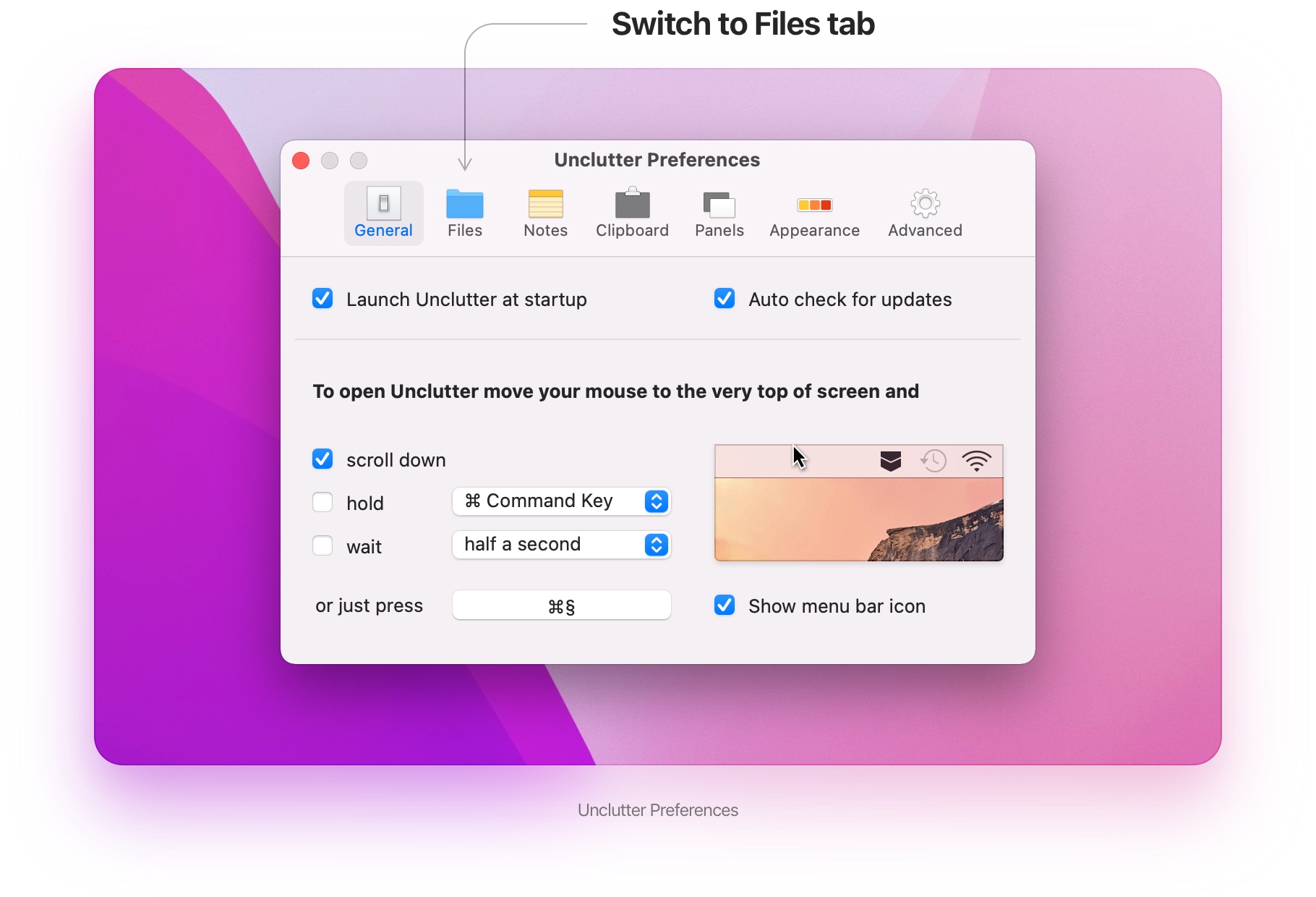Click the 'To open Unclutter move your mouse' heading
The width and height of the screenshot is (1316, 897).
pyautogui.click(x=615, y=391)
